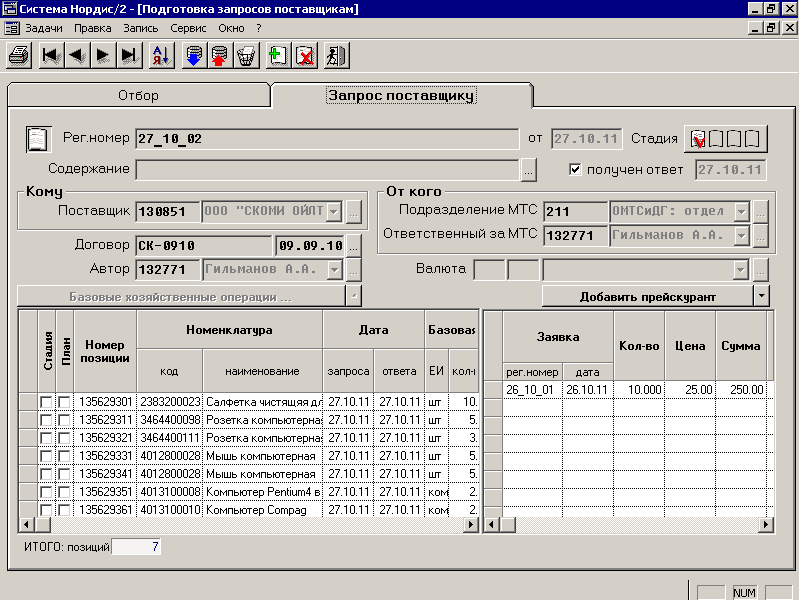
Task: Go to next record arrow
Action: 103,55
